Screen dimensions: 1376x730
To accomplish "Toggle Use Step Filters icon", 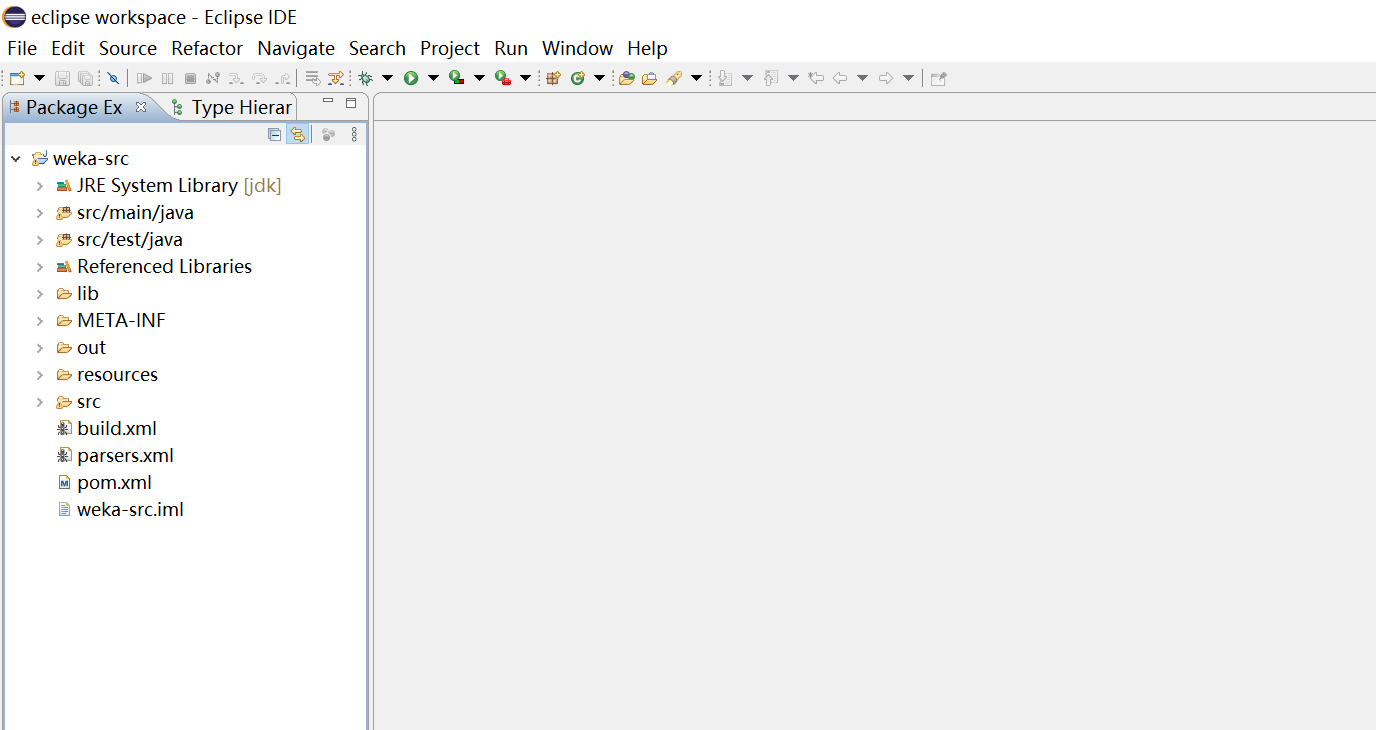I will pos(335,78).
